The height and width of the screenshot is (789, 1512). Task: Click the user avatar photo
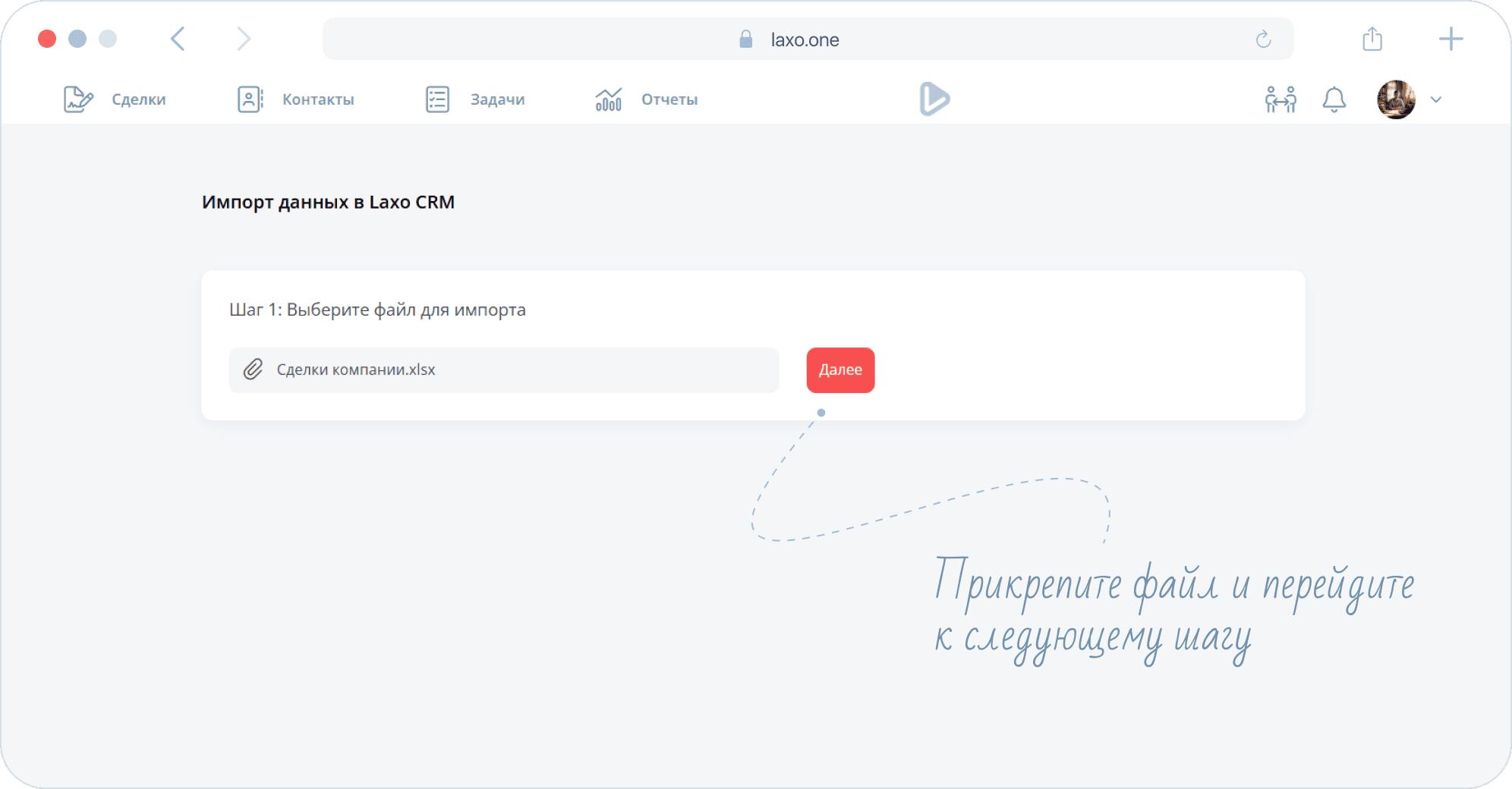(x=1396, y=99)
